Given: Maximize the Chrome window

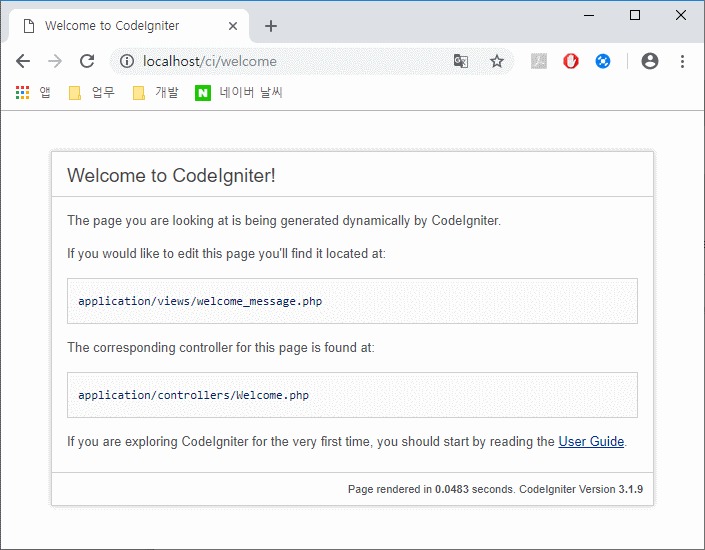Looking at the screenshot, I should coord(635,15).
